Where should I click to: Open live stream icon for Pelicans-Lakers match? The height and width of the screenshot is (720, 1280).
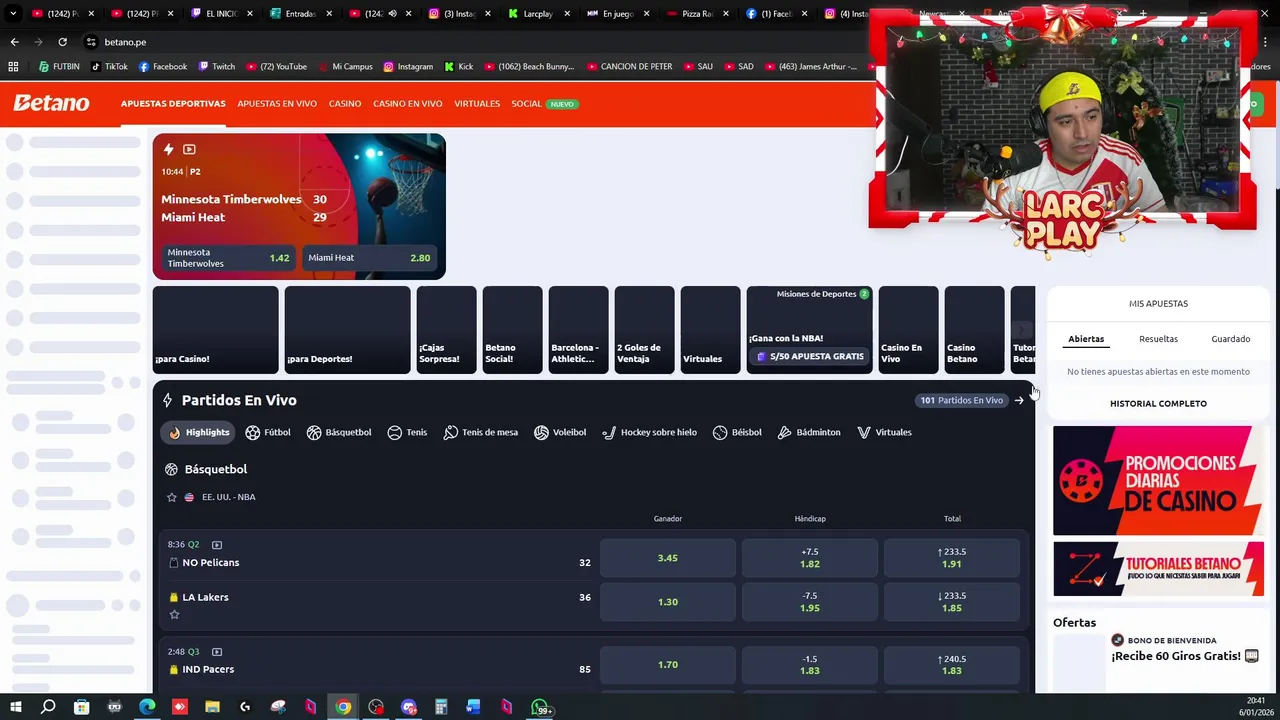click(217, 545)
